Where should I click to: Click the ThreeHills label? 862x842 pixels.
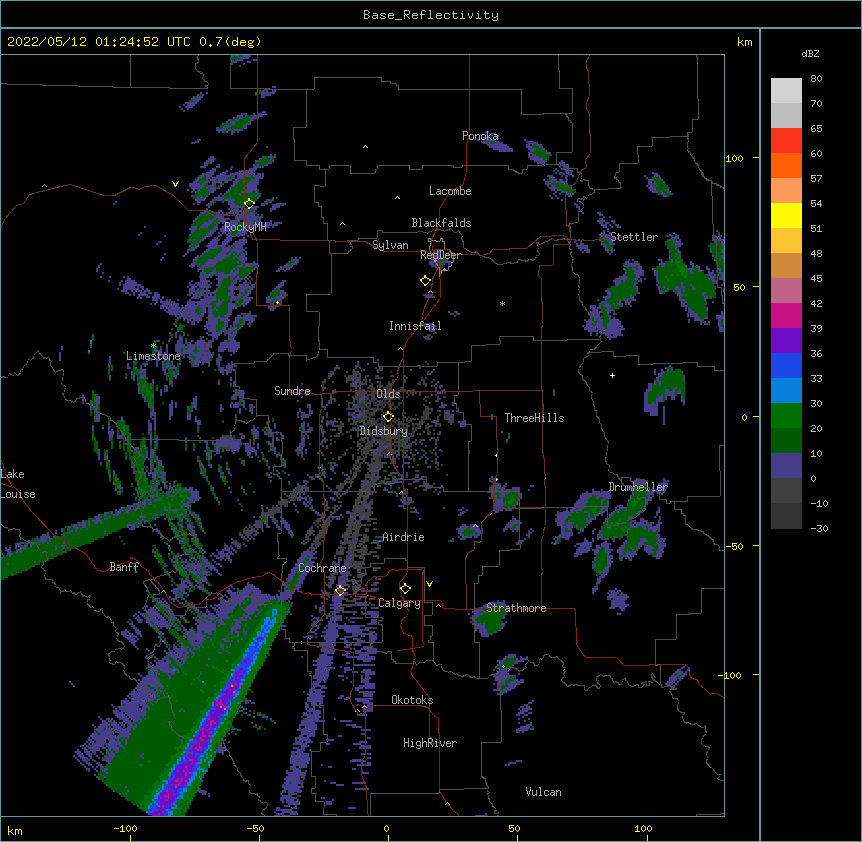click(x=534, y=418)
